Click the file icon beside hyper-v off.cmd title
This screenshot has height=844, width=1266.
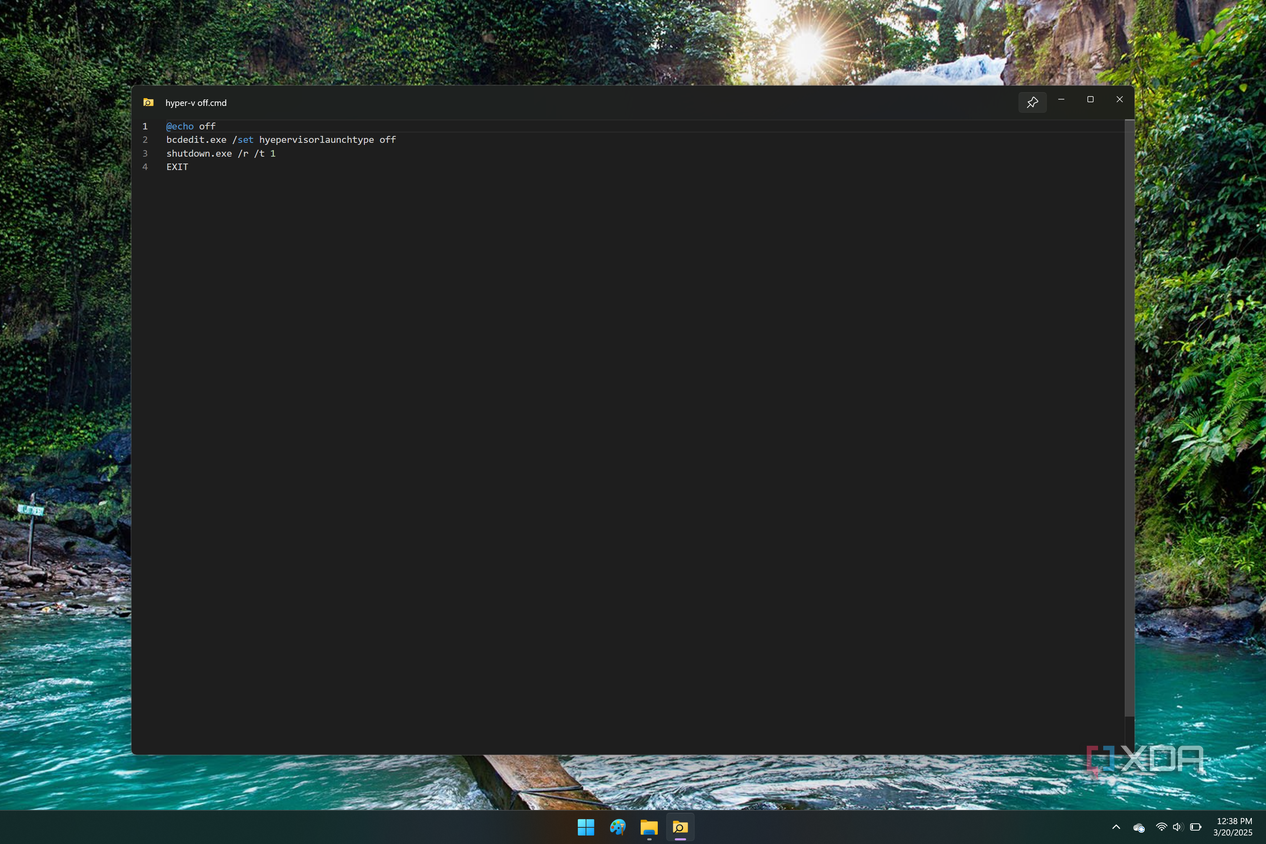pos(148,102)
